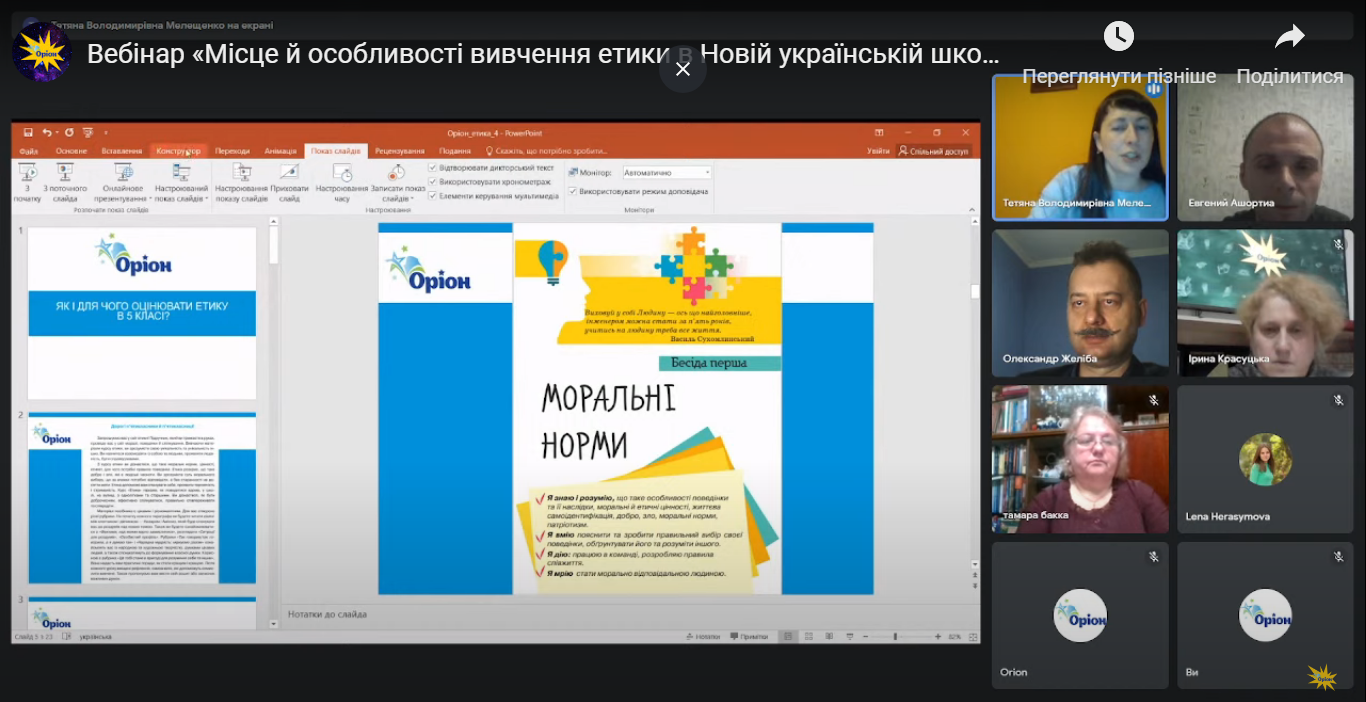
Task: Click Watch Later (Переглянути пізніше) clock icon
Action: point(1118,38)
